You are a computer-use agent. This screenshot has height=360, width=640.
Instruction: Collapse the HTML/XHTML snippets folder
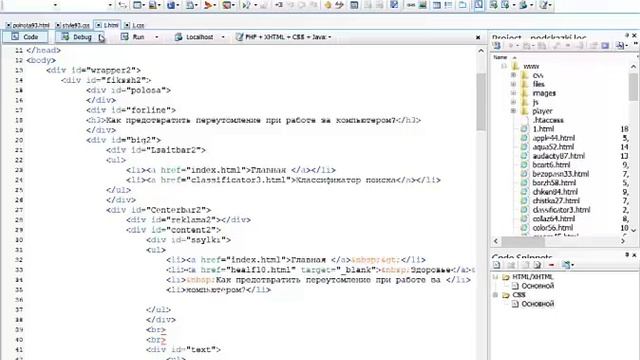(496, 277)
